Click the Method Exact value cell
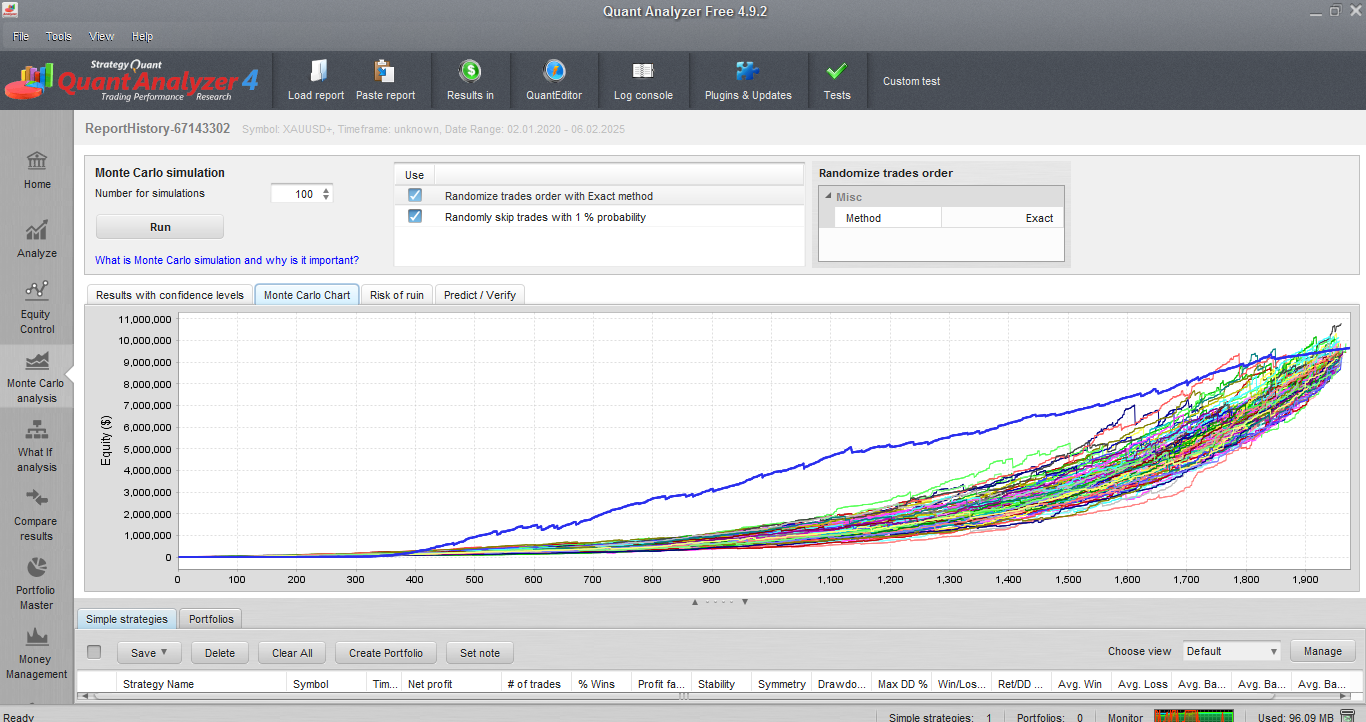 (x=1001, y=218)
